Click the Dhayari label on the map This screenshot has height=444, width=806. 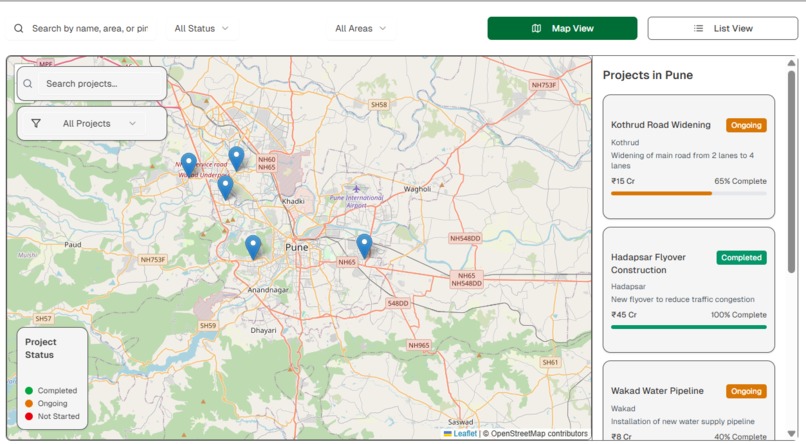pyautogui.click(x=263, y=330)
